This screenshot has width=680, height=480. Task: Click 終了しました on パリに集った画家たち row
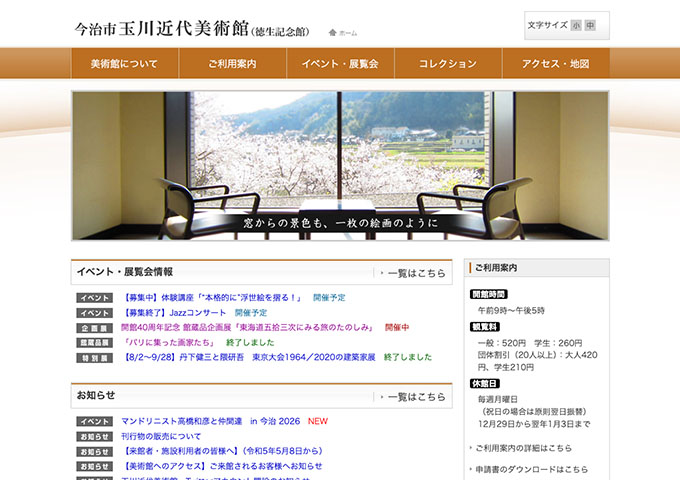[x=250, y=343]
